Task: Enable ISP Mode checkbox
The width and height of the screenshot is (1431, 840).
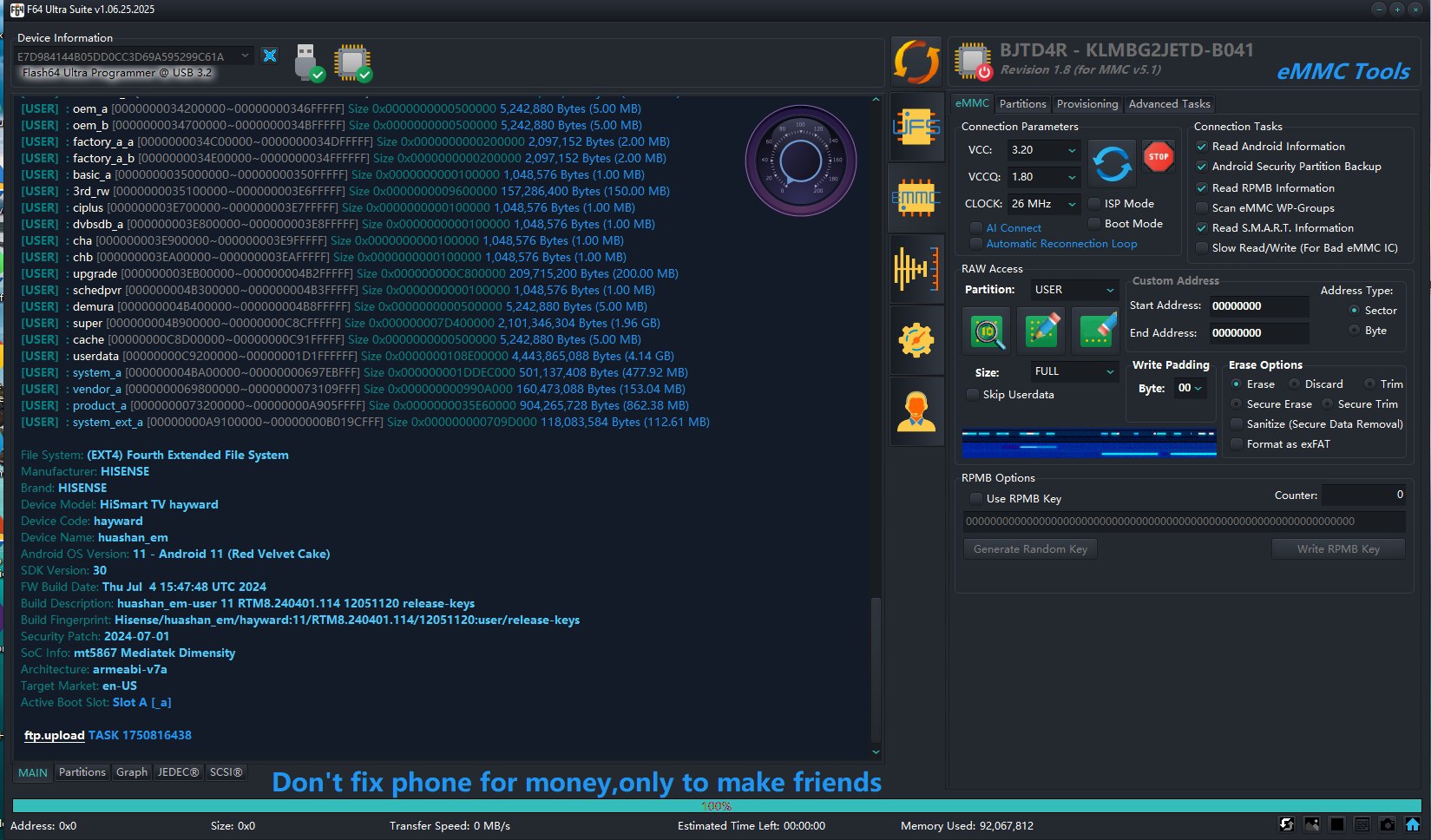Action: coord(1094,204)
